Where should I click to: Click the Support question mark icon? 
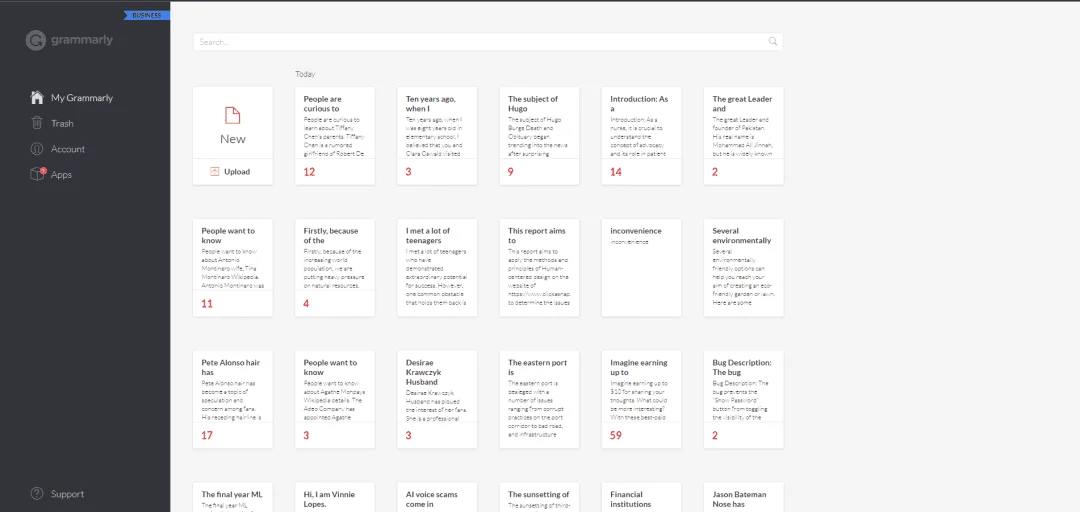coord(37,493)
